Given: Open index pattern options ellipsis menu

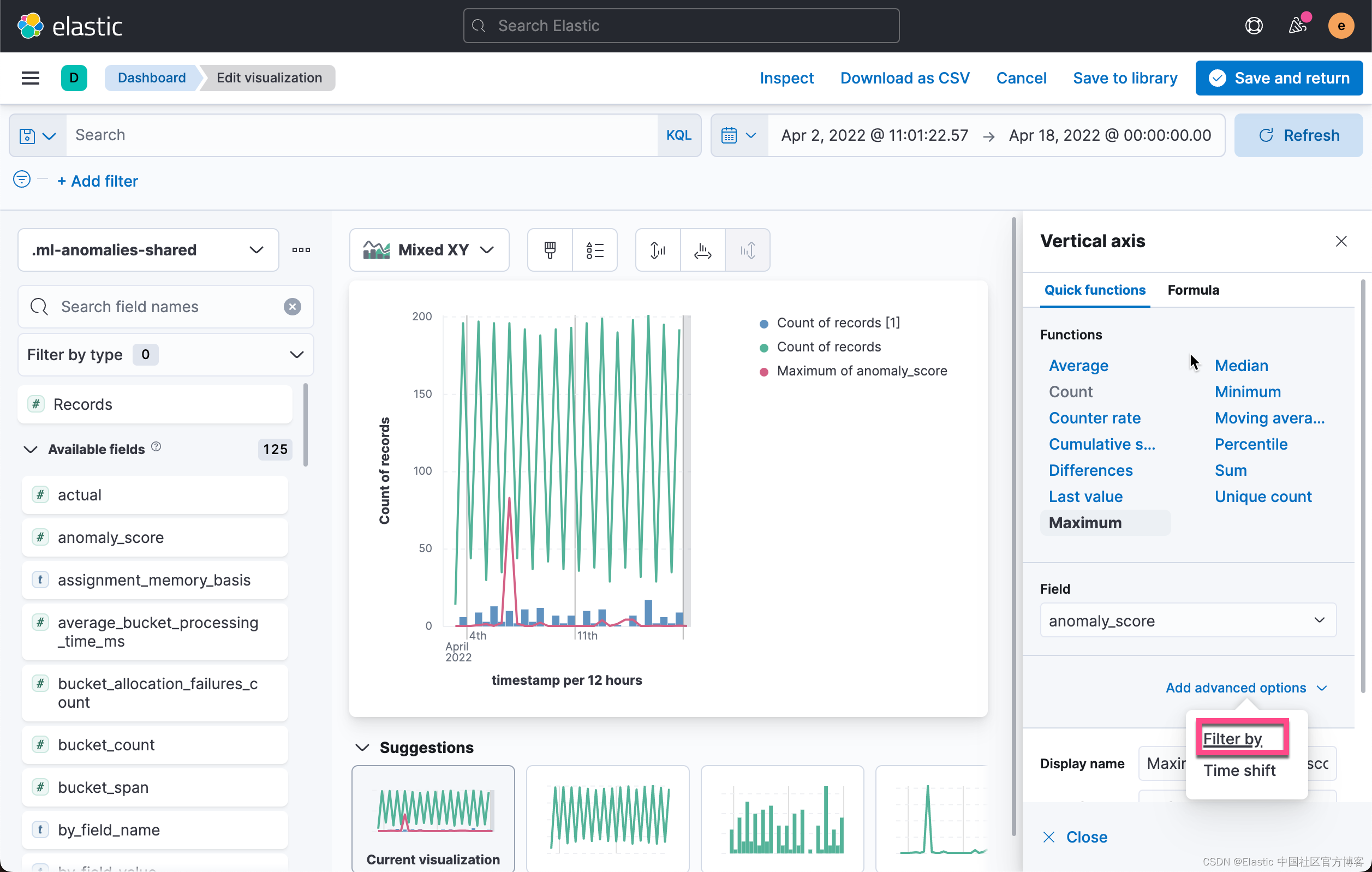Looking at the screenshot, I should (x=301, y=249).
